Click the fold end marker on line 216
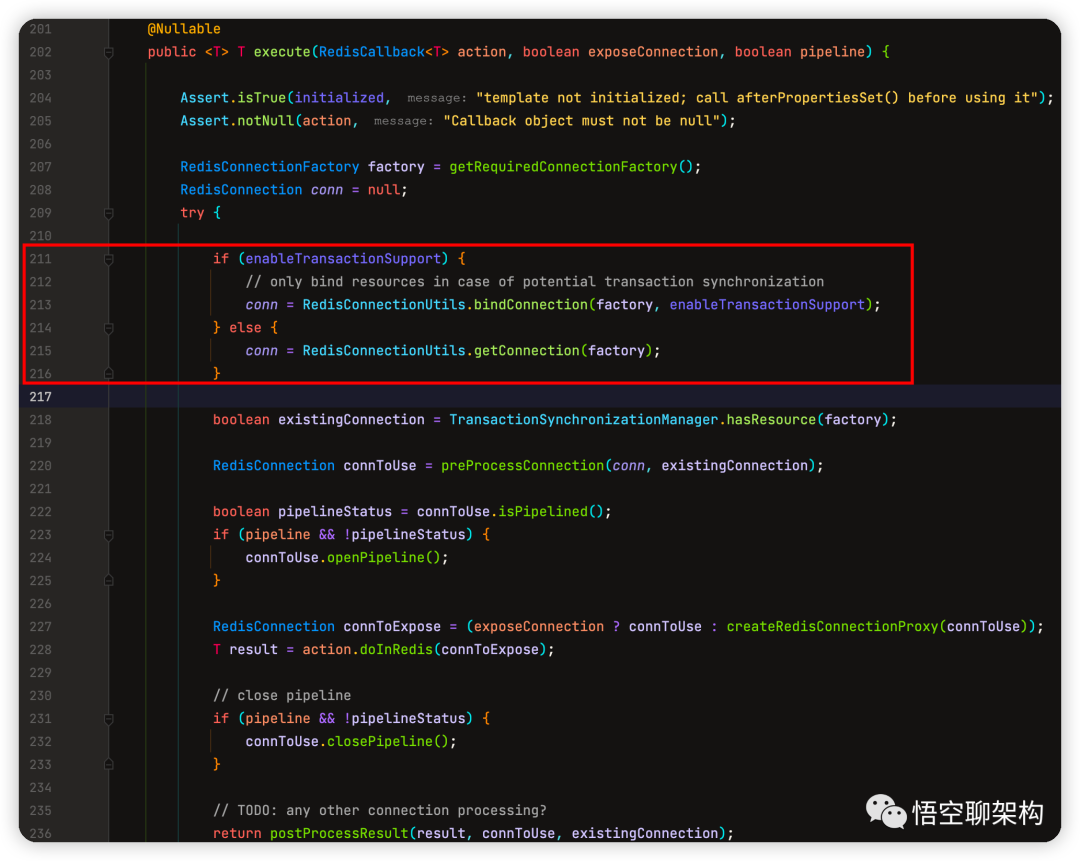Image resolution: width=1080 pixels, height=861 pixels. pyautogui.click(x=109, y=374)
